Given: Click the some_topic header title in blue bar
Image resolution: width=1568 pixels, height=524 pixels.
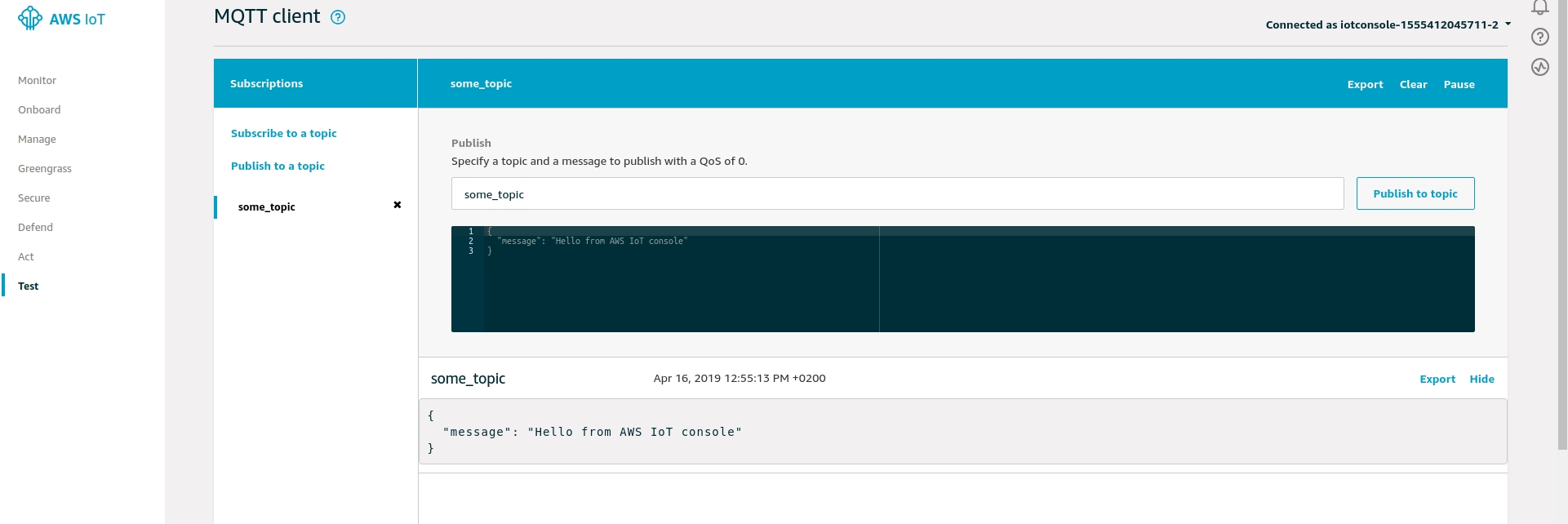Looking at the screenshot, I should click(x=481, y=83).
